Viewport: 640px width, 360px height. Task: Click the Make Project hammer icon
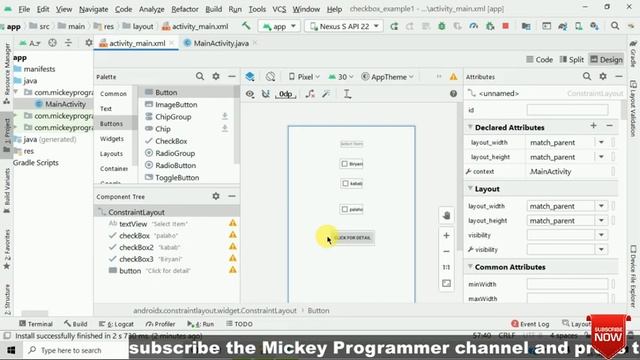[x=246, y=26]
